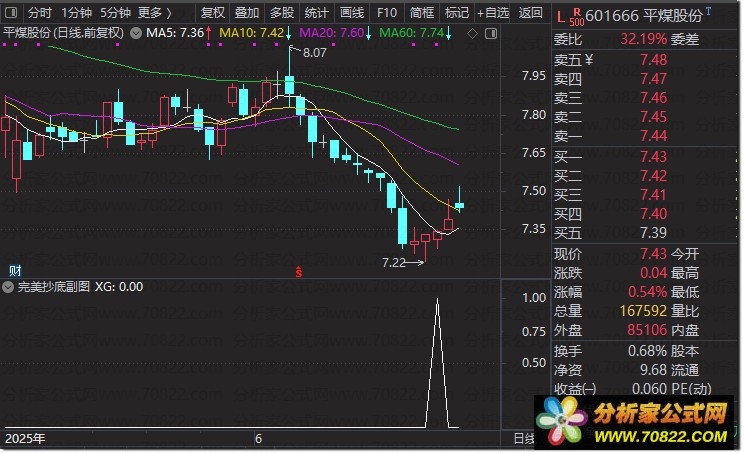744x453 pixels.
Task: Click 卖三 ask price 7.46
Action: pyautogui.click(x=653, y=98)
